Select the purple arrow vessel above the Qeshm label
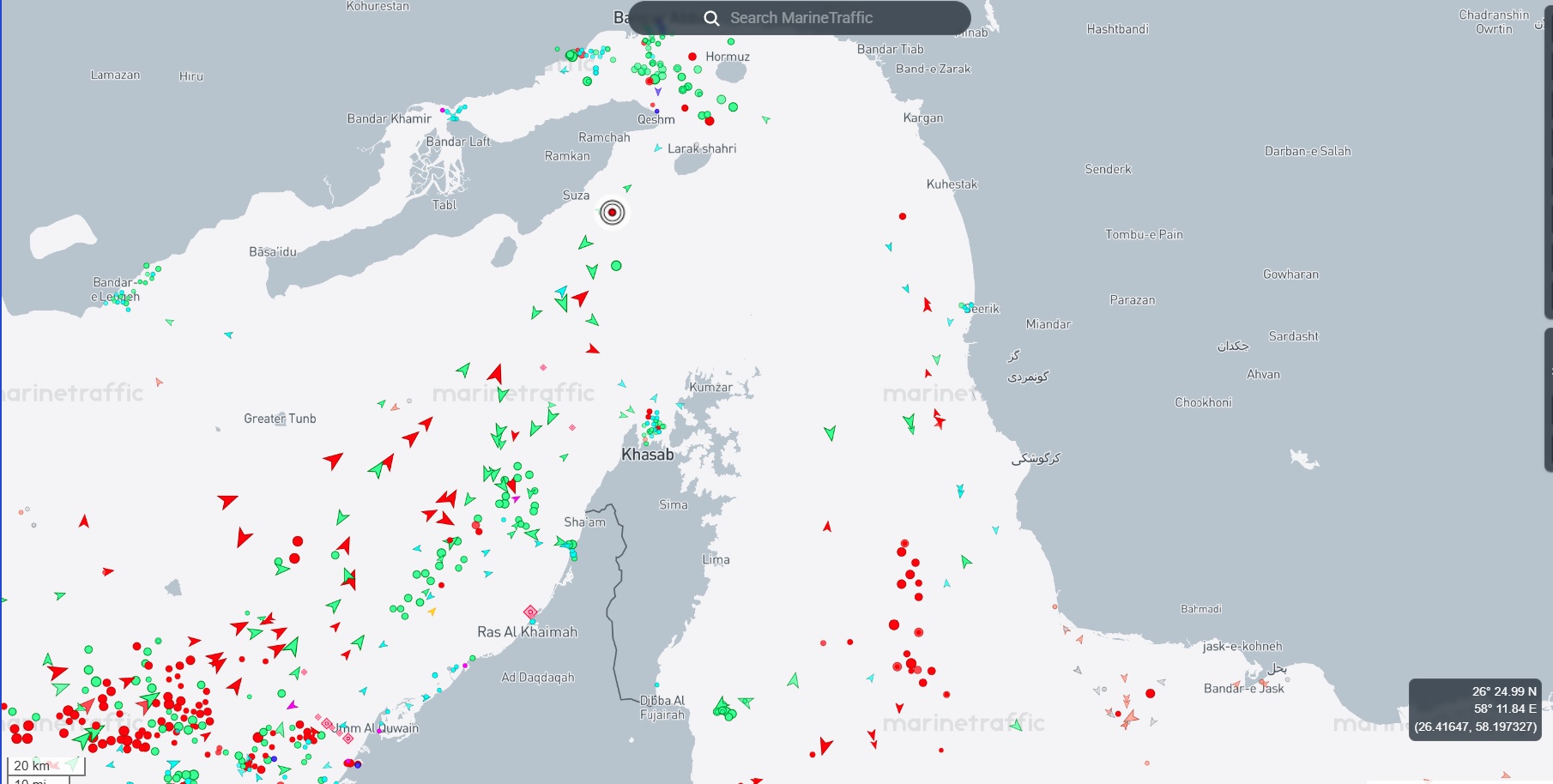Image resolution: width=1553 pixels, height=784 pixels. (658, 91)
